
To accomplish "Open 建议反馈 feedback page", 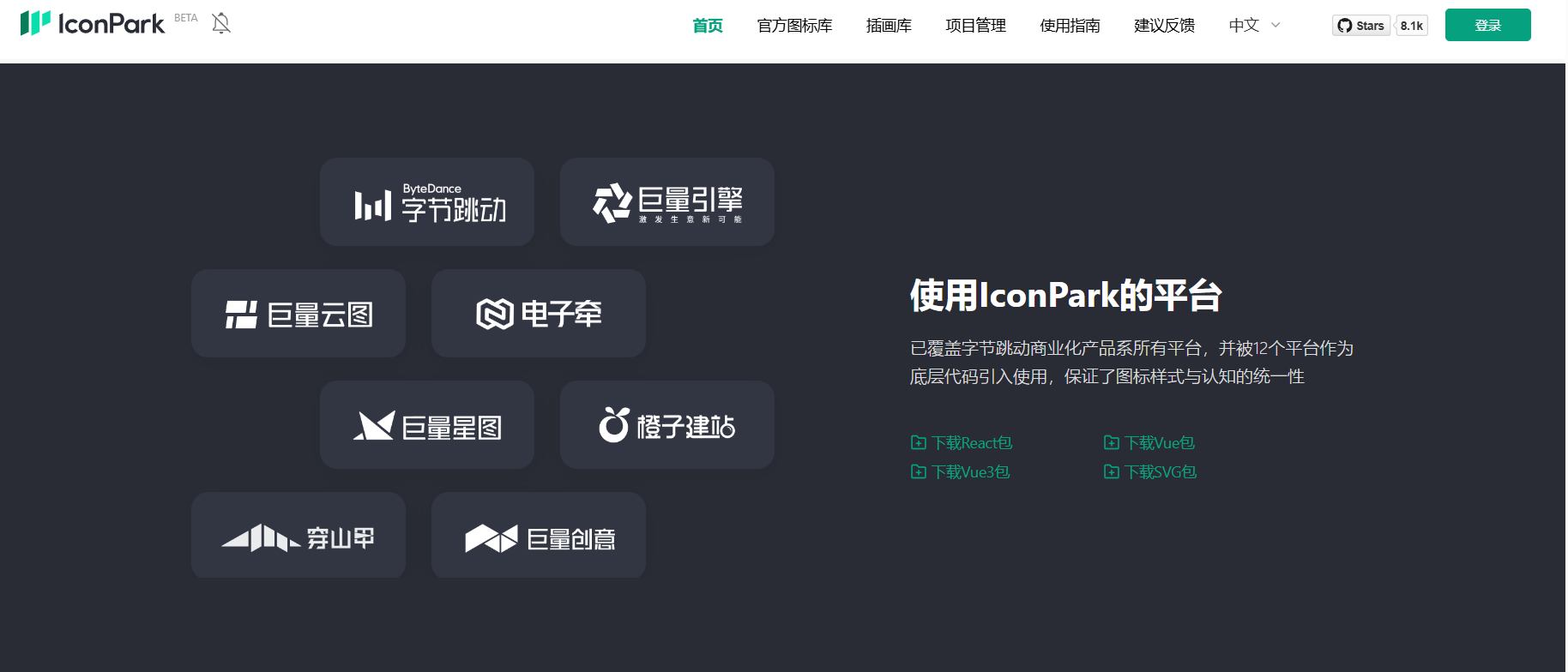I will coord(1165,26).
